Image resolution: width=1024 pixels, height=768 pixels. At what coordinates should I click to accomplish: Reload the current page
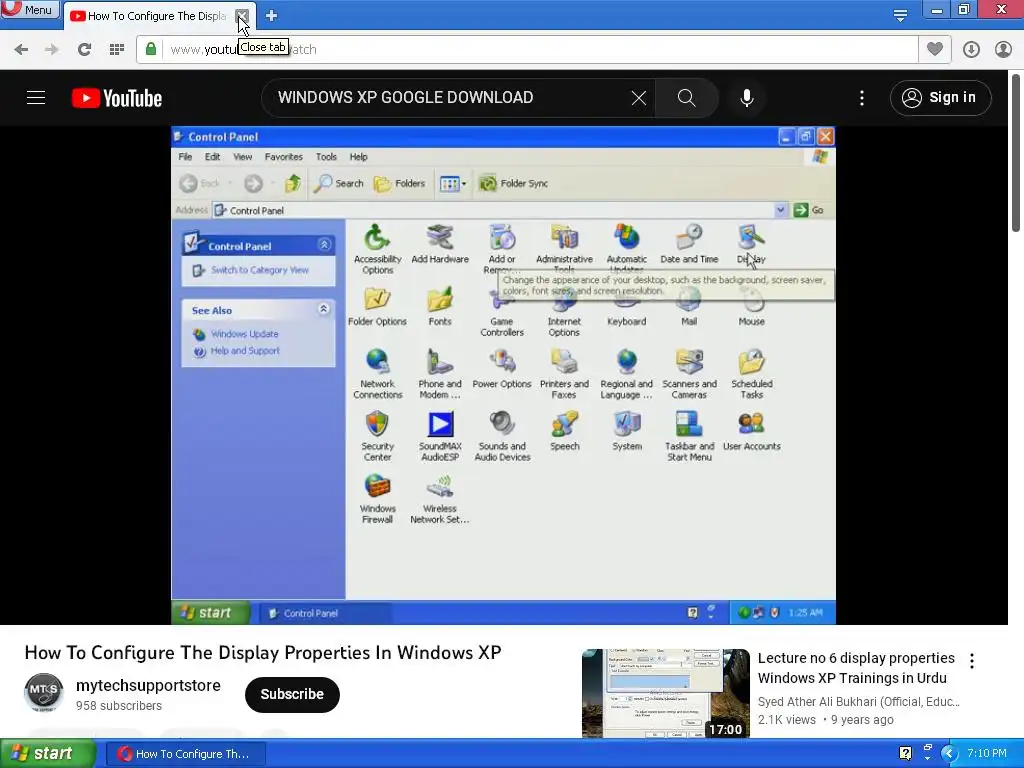pos(84,49)
